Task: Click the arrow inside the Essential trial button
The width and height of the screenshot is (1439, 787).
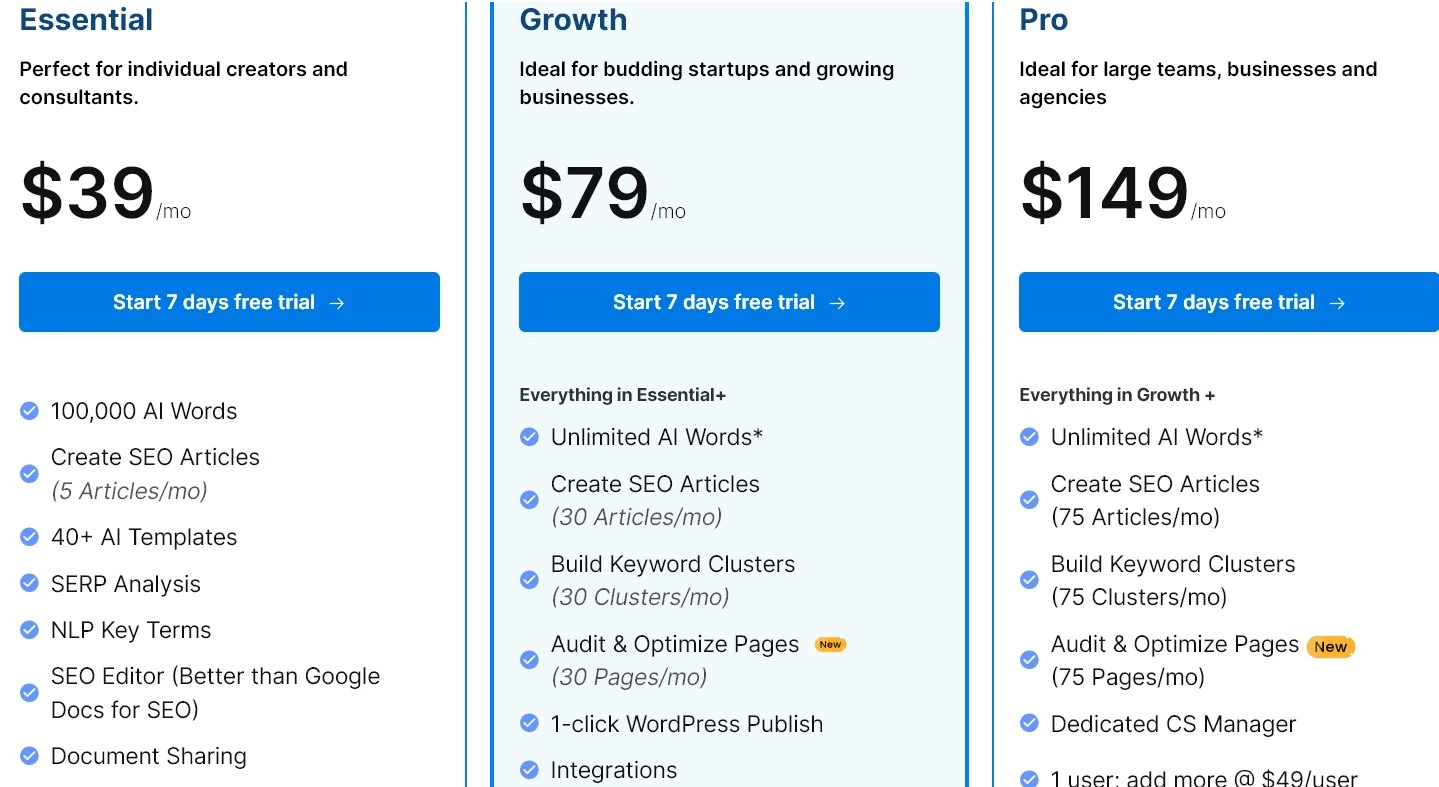Action: pos(337,302)
